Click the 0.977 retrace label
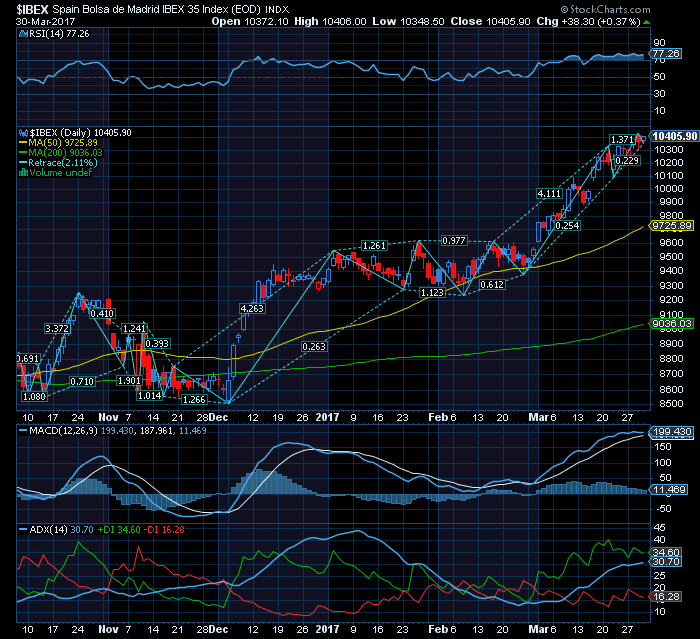 454,241
